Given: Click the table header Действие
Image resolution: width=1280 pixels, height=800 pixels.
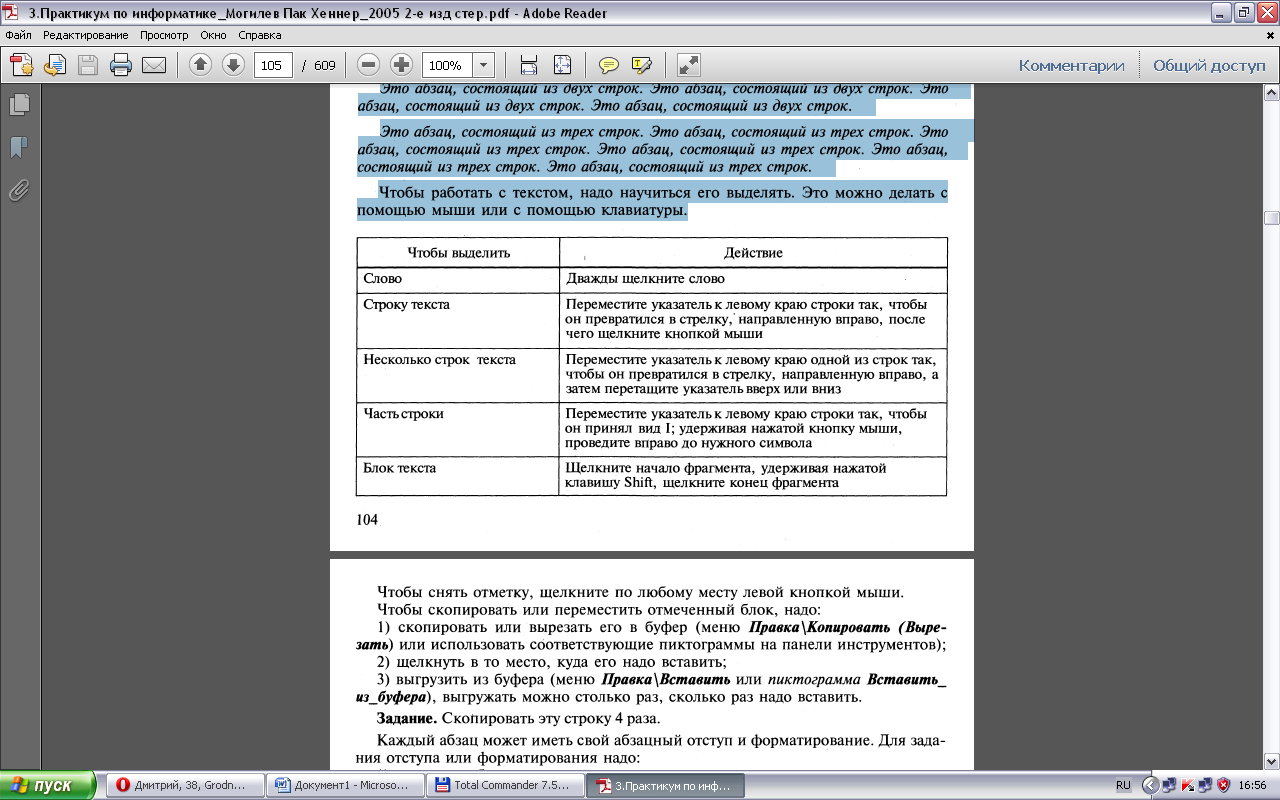Looking at the screenshot, I should 753,252.
